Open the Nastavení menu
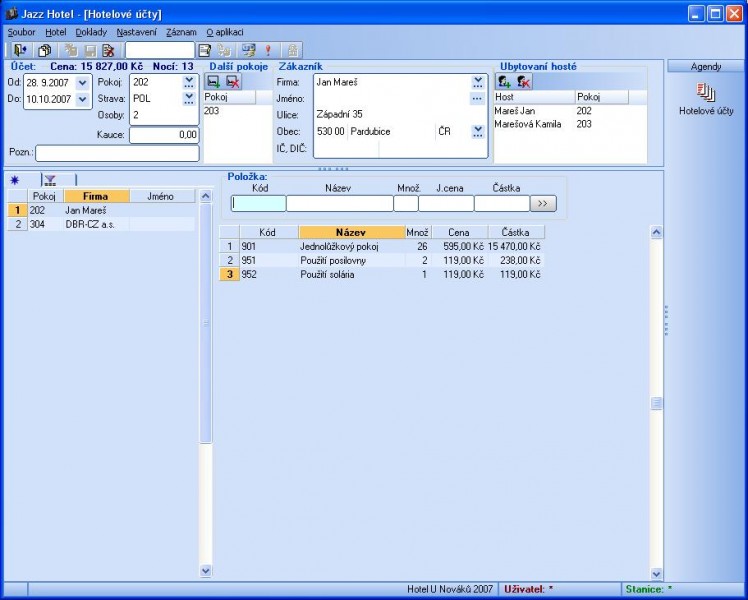This screenshot has height=600, width=748. [136, 32]
